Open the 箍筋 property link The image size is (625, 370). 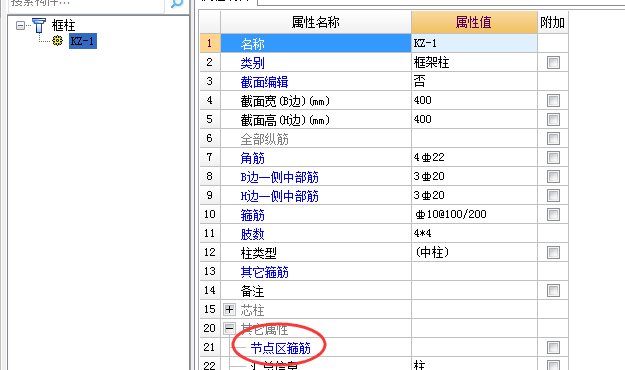click(252, 215)
